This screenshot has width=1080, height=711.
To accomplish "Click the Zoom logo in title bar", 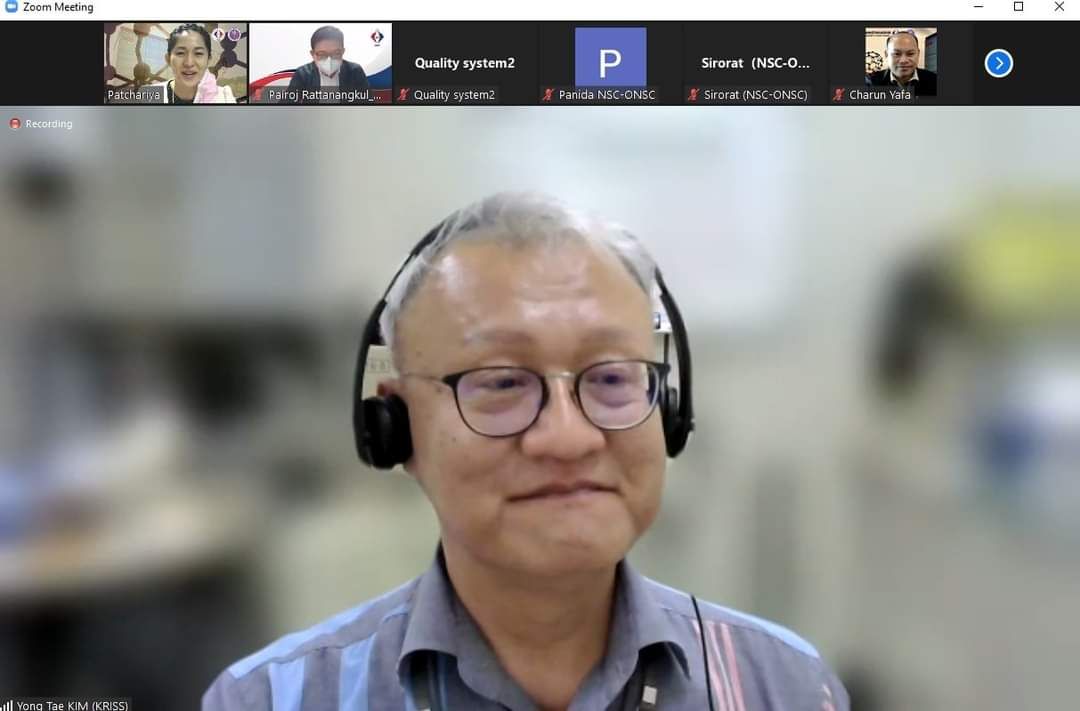I will click(x=11, y=7).
